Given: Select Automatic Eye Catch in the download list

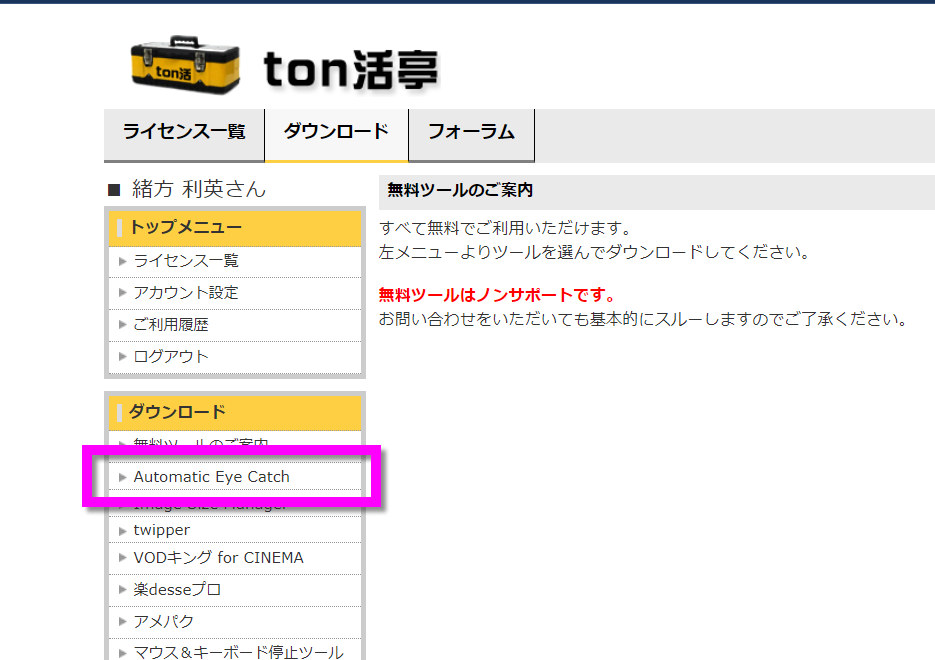Looking at the screenshot, I should 211,477.
